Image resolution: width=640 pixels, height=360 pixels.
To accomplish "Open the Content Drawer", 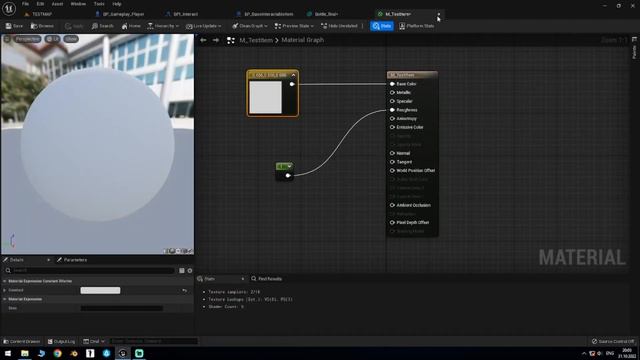I will tap(22, 341).
